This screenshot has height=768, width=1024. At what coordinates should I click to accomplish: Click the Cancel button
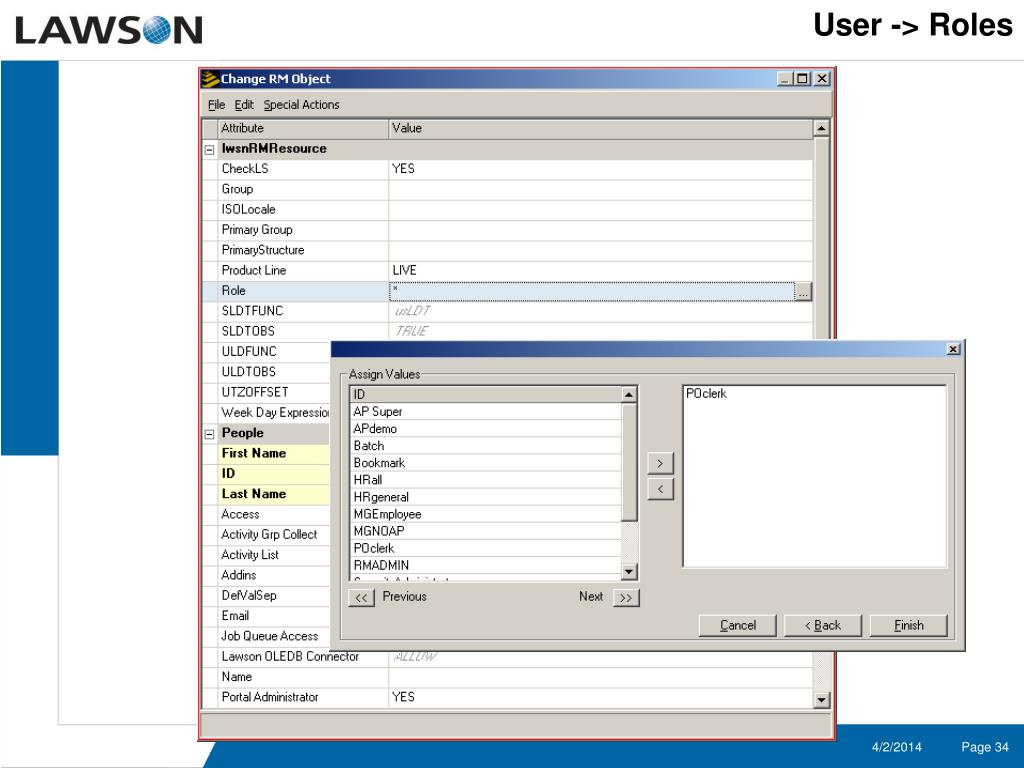[x=737, y=625]
